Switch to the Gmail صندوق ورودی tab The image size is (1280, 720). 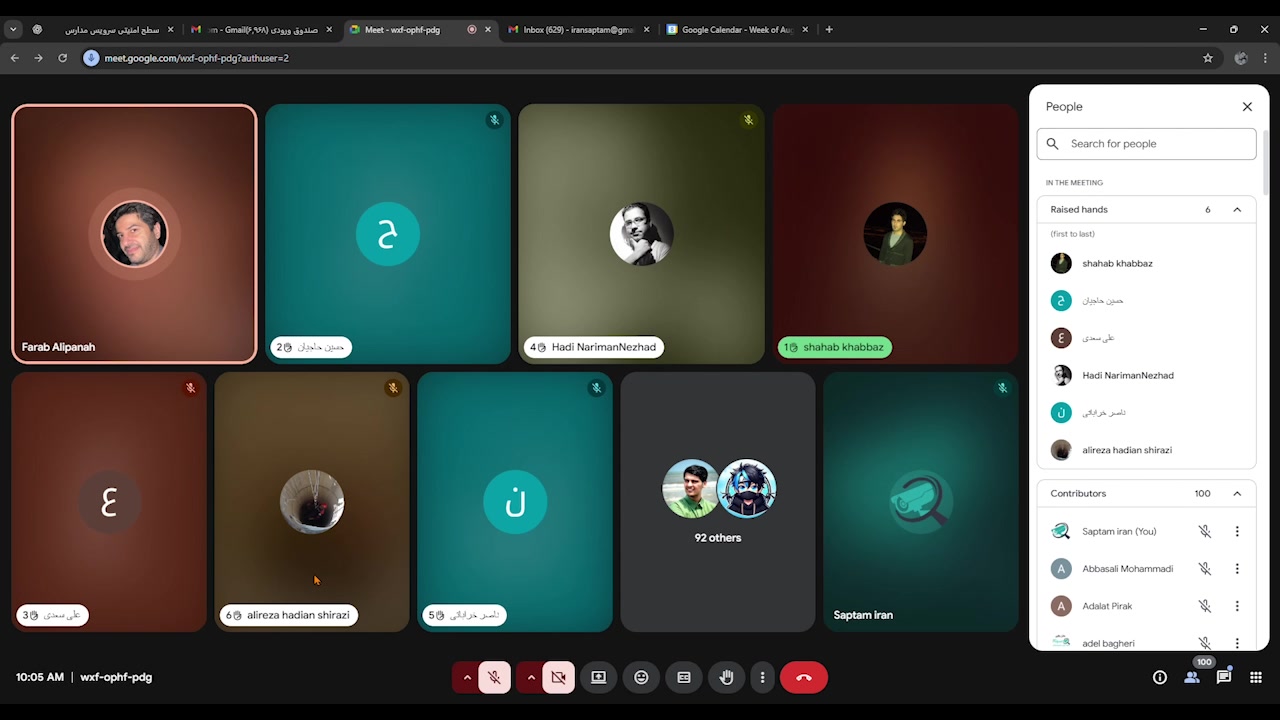(x=262, y=30)
